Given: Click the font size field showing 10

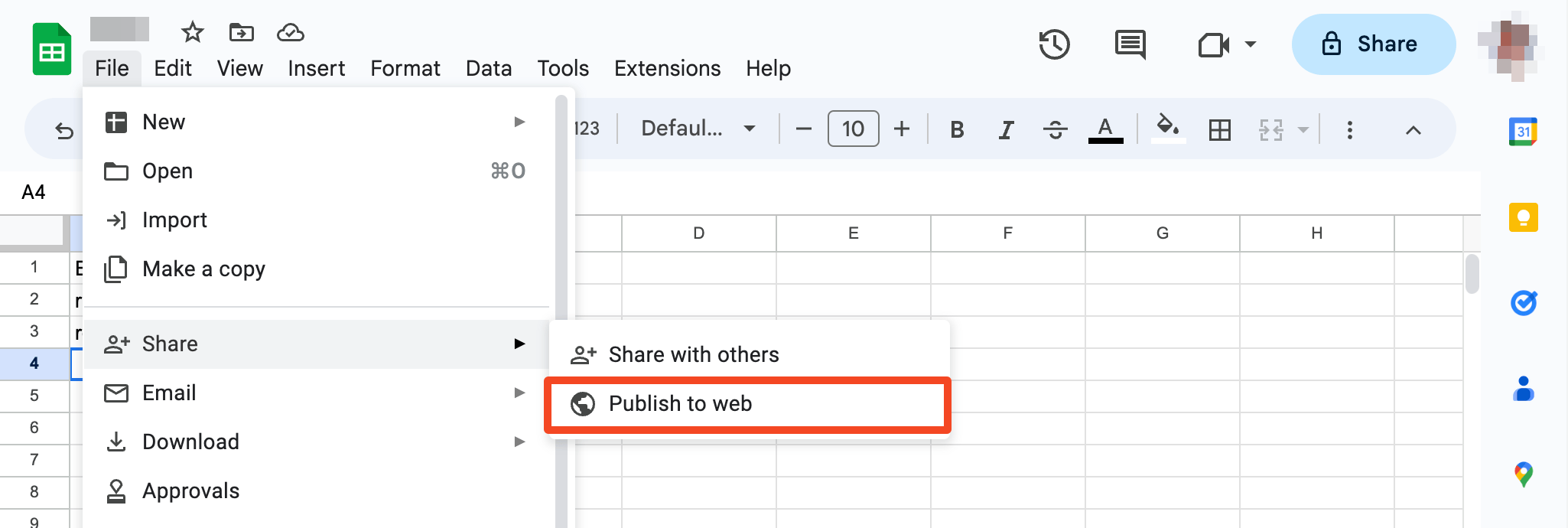Looking at the screenshot, I should [x=853, y=129].
